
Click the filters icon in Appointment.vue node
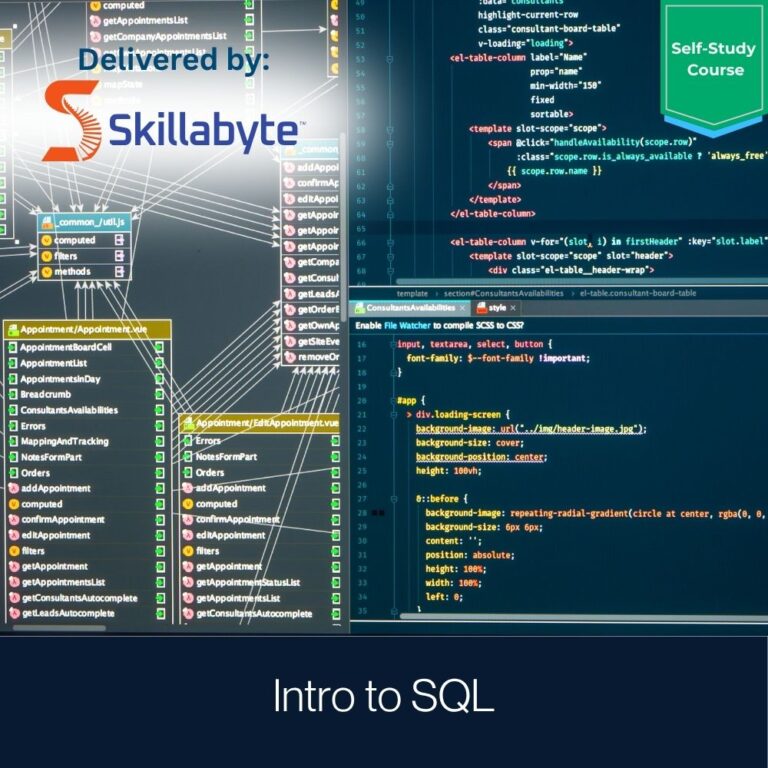(x=14, y=551)
